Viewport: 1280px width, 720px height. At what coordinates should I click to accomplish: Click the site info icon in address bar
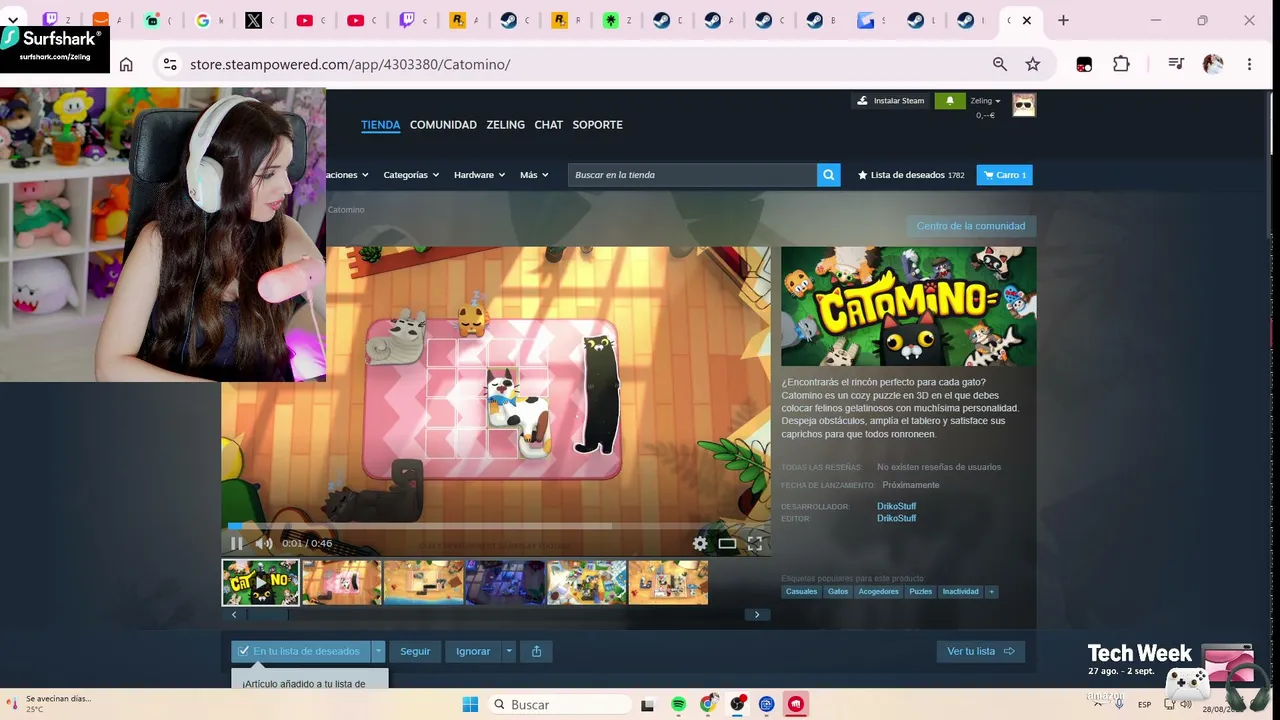pyautogui.click(x=169, y=64)
